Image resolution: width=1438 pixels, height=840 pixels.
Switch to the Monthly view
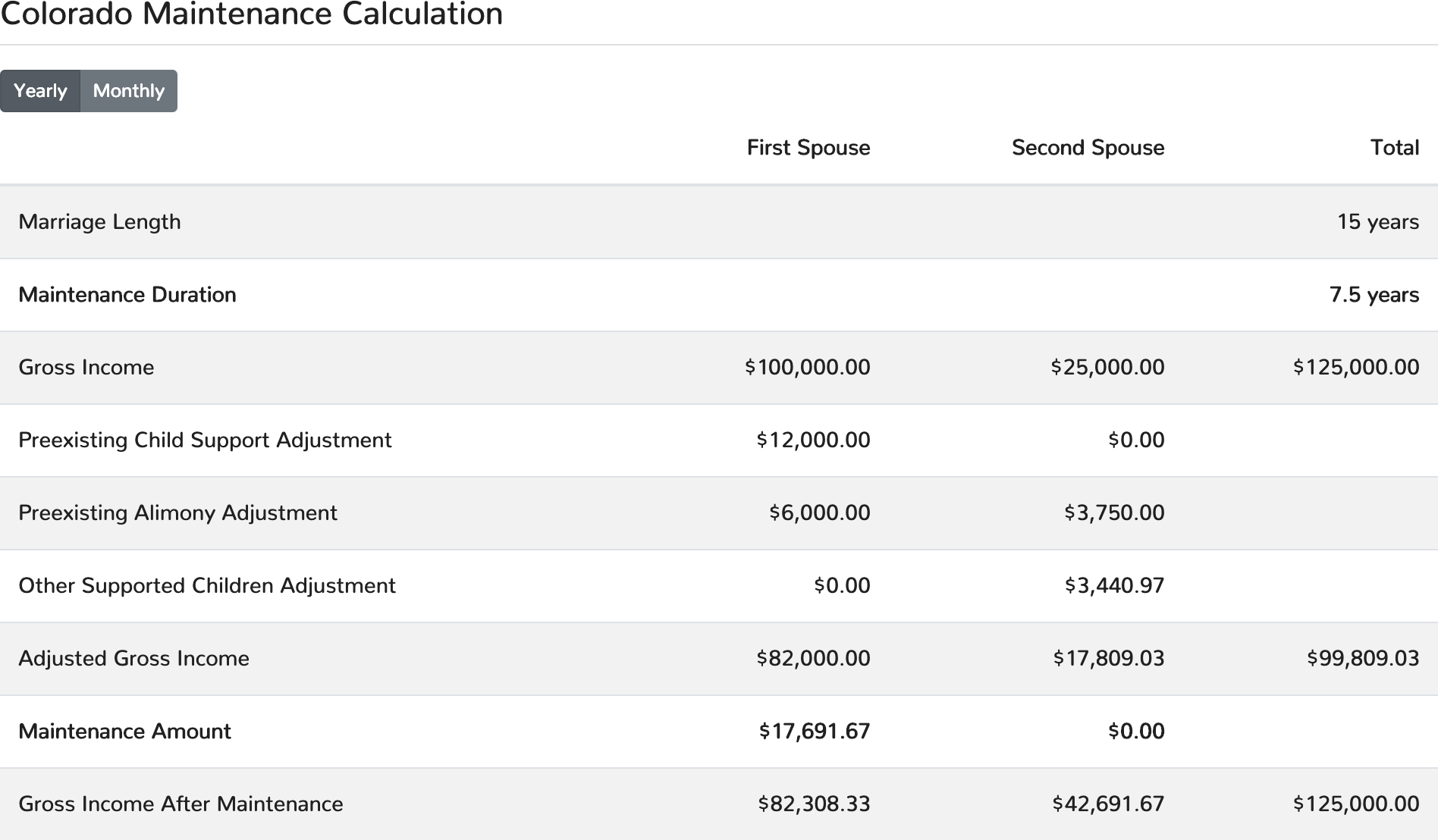point(128,91)
